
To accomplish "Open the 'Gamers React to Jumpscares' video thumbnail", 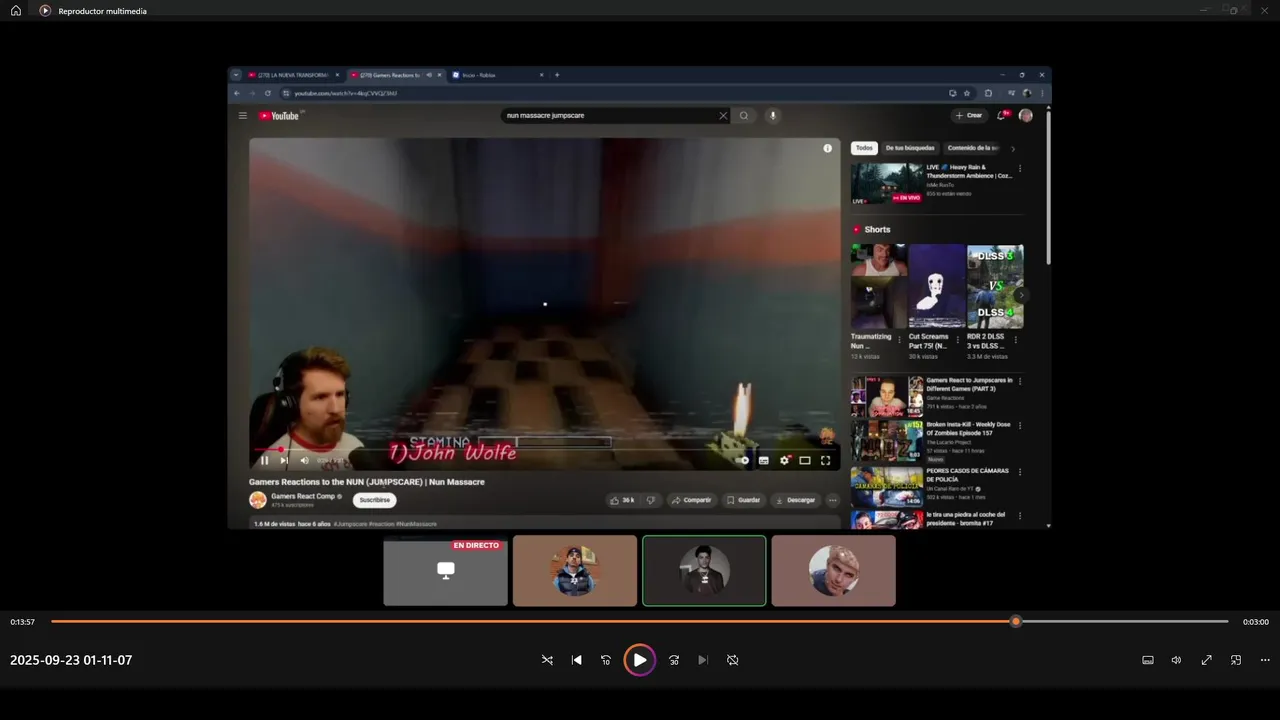I will (x=886, y=397).
